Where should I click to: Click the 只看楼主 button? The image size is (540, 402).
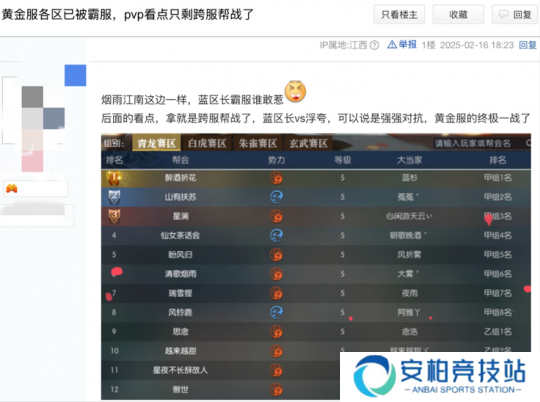point(399,14)
